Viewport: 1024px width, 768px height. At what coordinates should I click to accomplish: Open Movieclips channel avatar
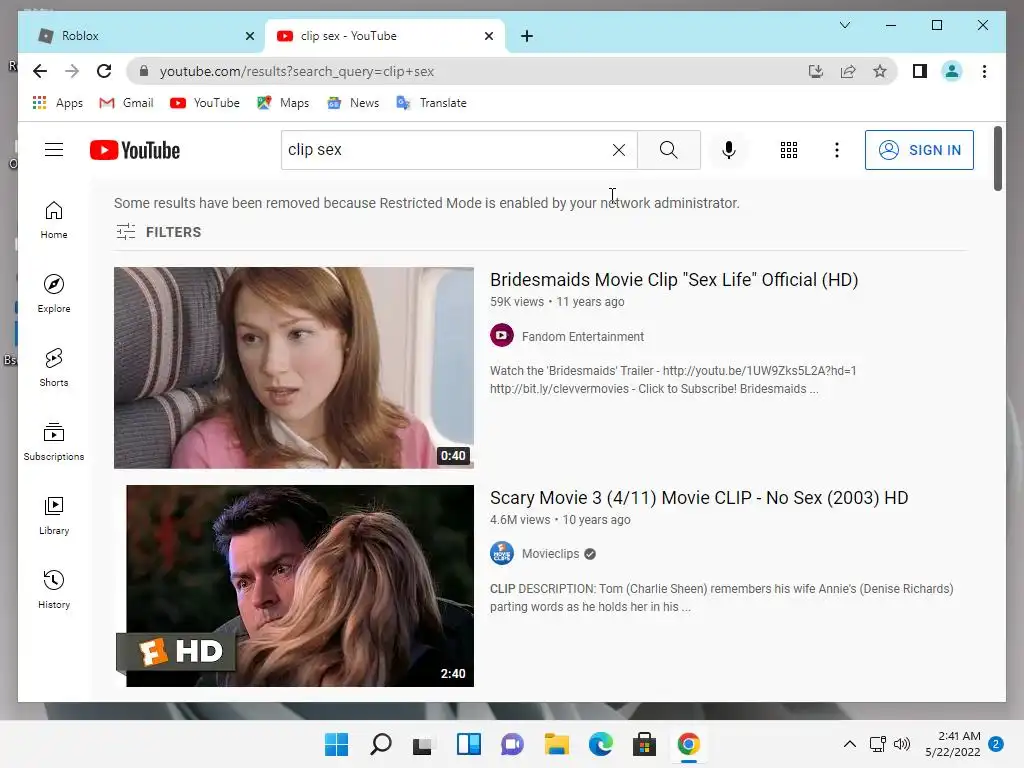point(502,553)
